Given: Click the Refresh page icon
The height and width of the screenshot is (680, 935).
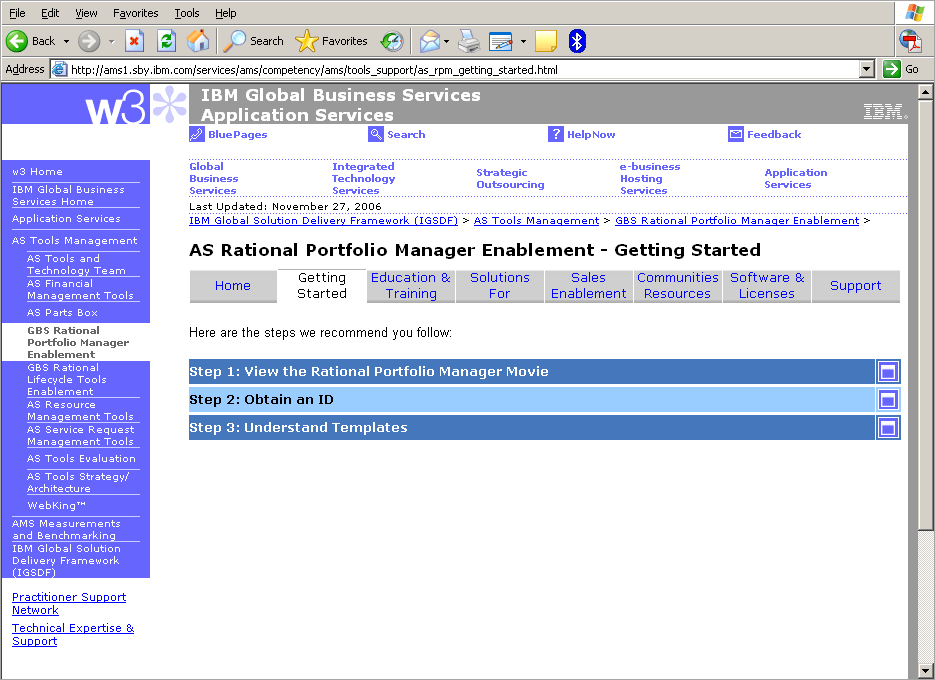Looking at the screenshot, I should 166,41.
